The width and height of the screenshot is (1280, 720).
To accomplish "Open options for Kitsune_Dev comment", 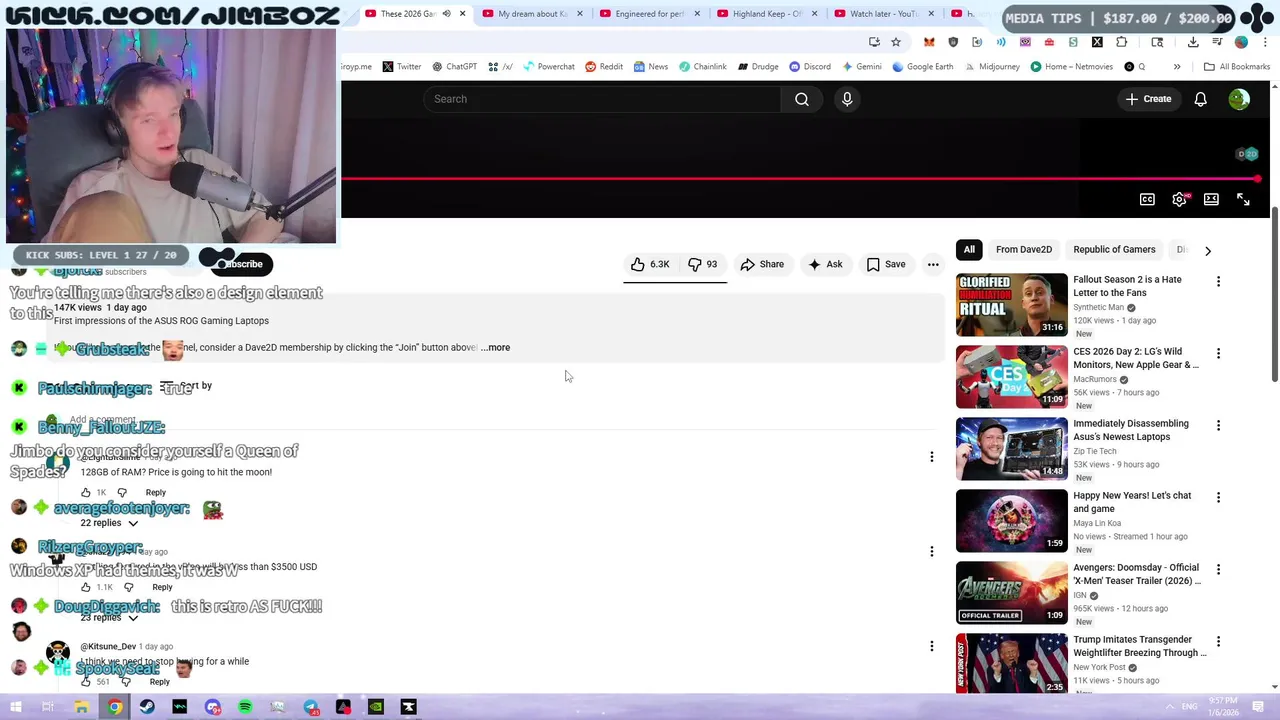I will pyautogui.click(x=932, y=647).
